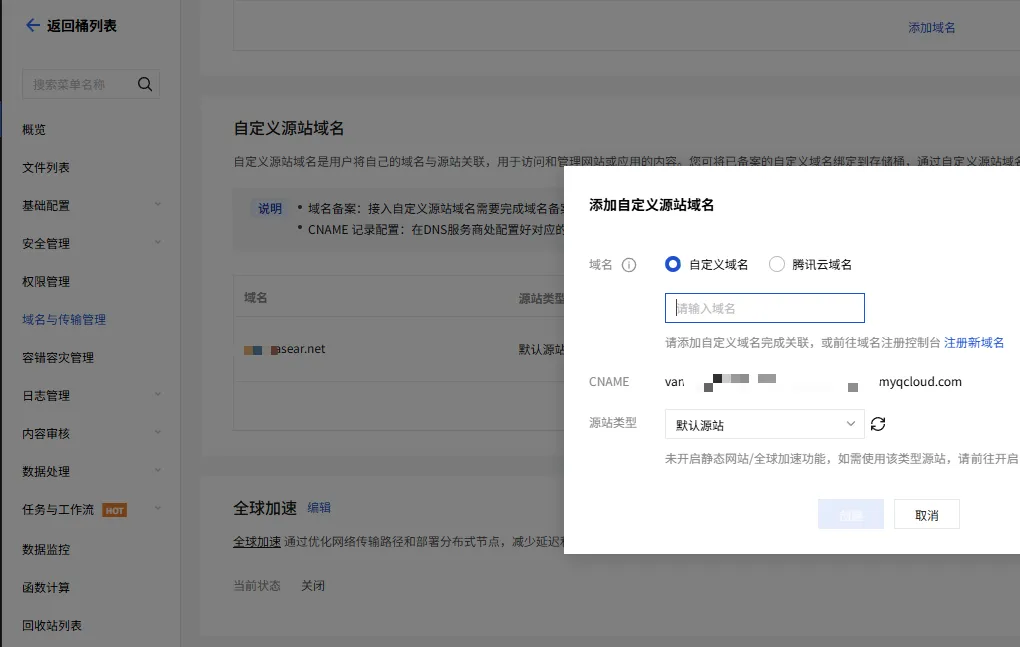Click the 搜索菜单名称 search box
The height and width of the screenshot is (647, 1020).
pyautogui.click(x=78, y=85)
